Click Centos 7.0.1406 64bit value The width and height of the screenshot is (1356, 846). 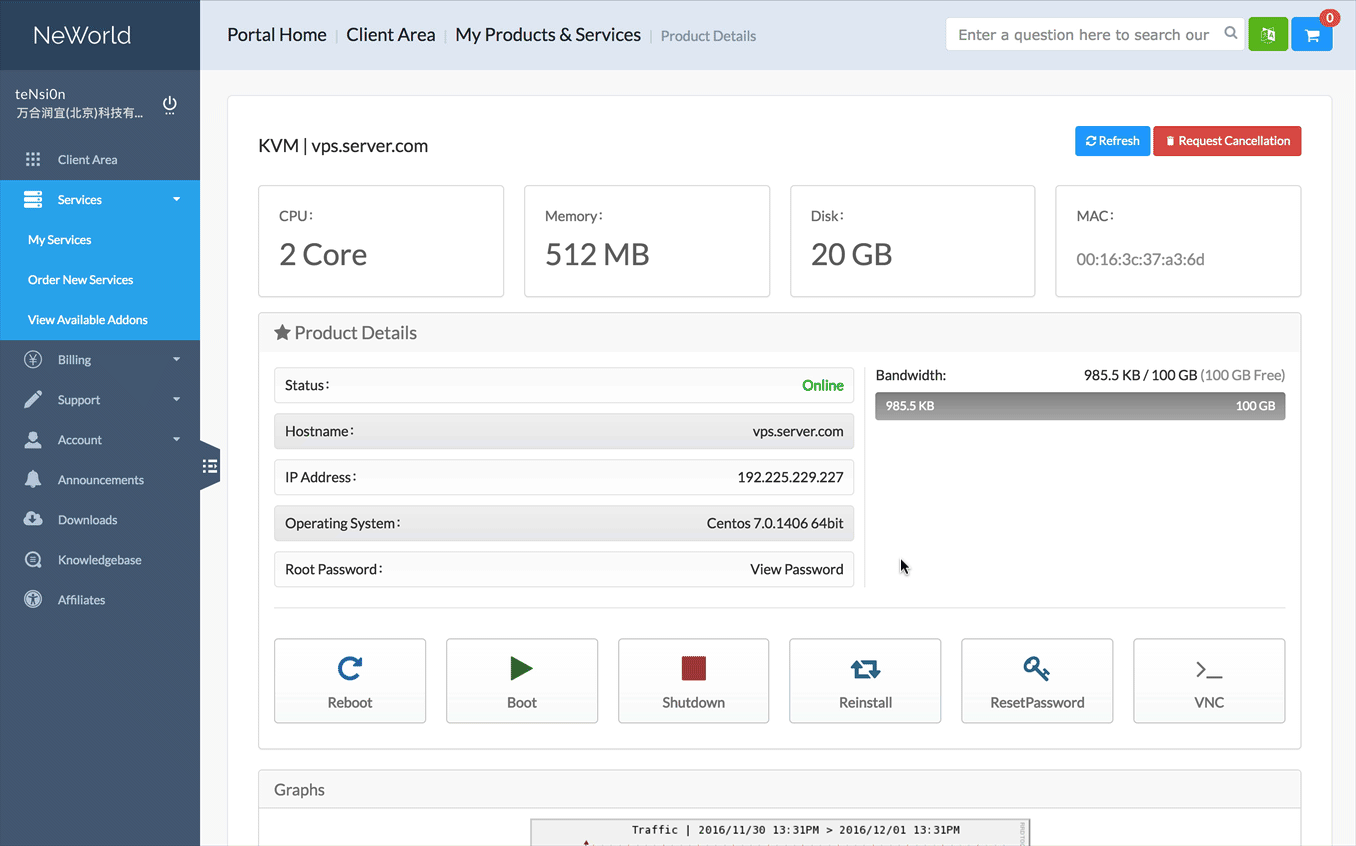775,523
